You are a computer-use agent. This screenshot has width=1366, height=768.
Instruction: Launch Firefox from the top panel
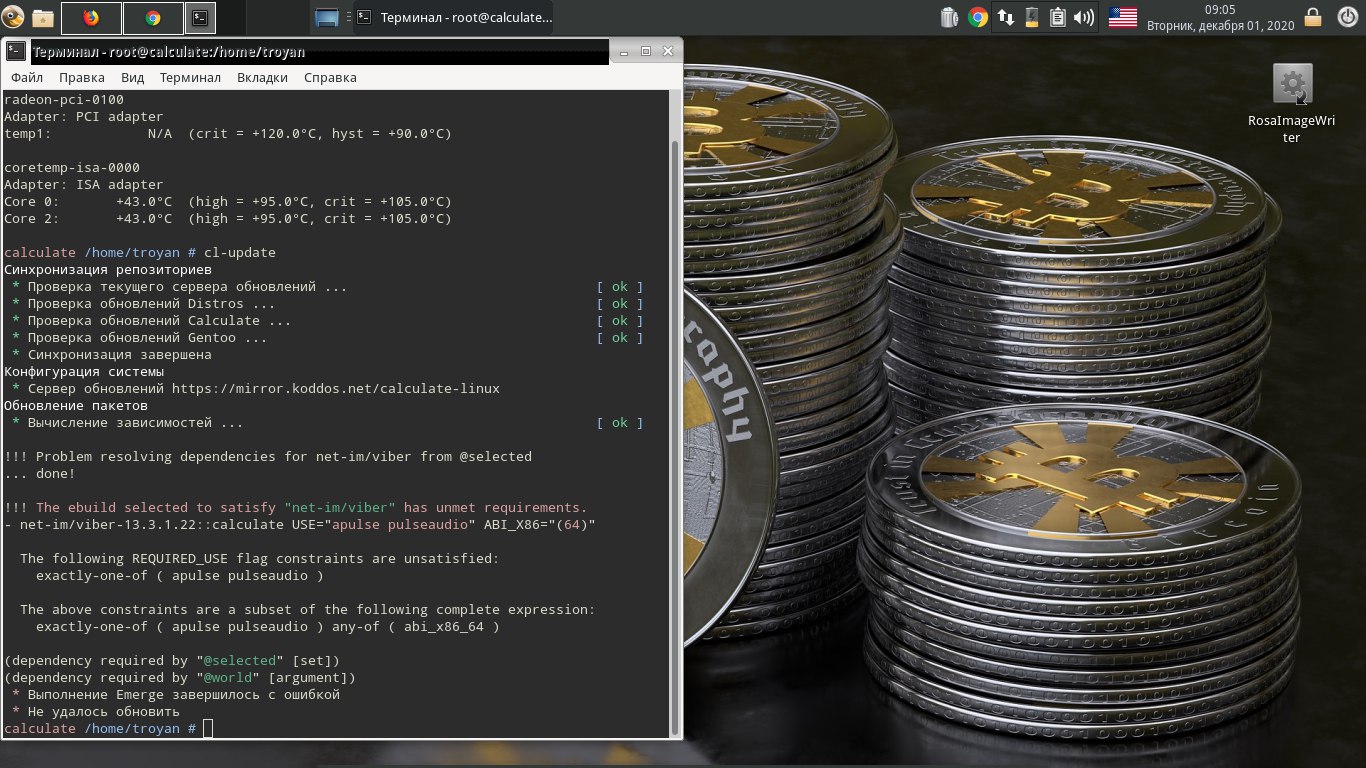click(x=91, y=17)
